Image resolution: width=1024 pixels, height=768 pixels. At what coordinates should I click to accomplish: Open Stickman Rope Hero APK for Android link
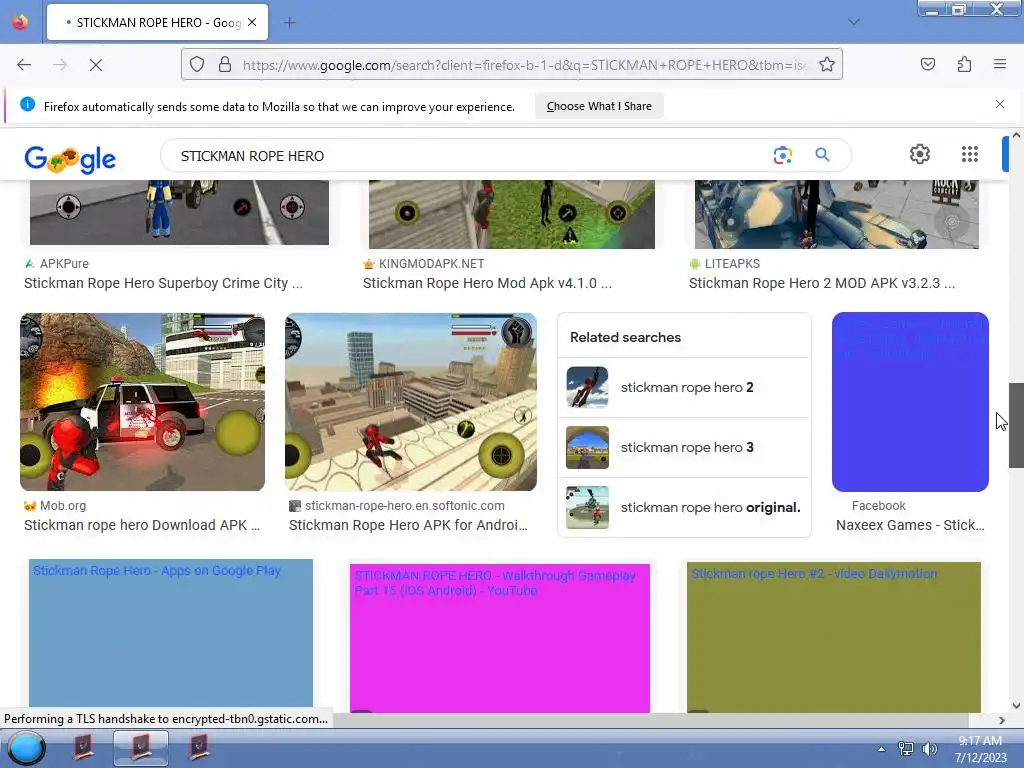coord(408,525)
